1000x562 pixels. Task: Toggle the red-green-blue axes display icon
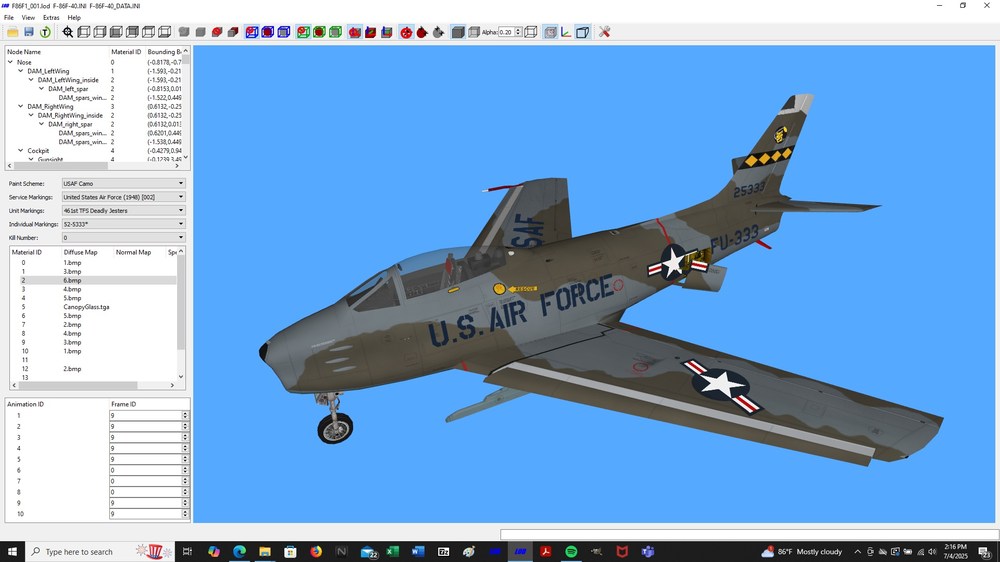pyautogui.click(x=566, y=32)
